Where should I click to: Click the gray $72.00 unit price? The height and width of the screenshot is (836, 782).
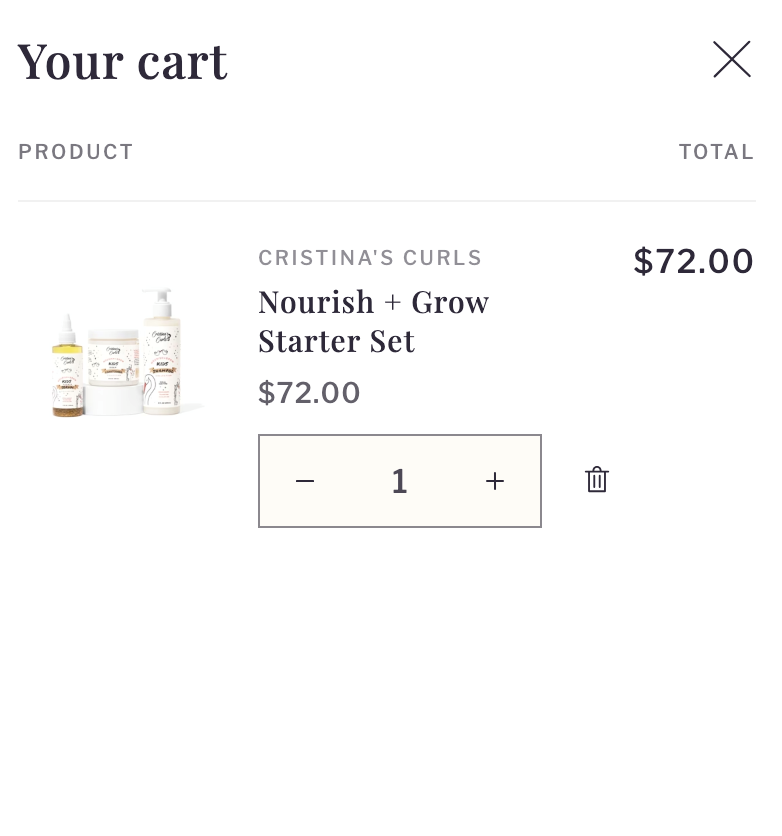coord(309,393)
